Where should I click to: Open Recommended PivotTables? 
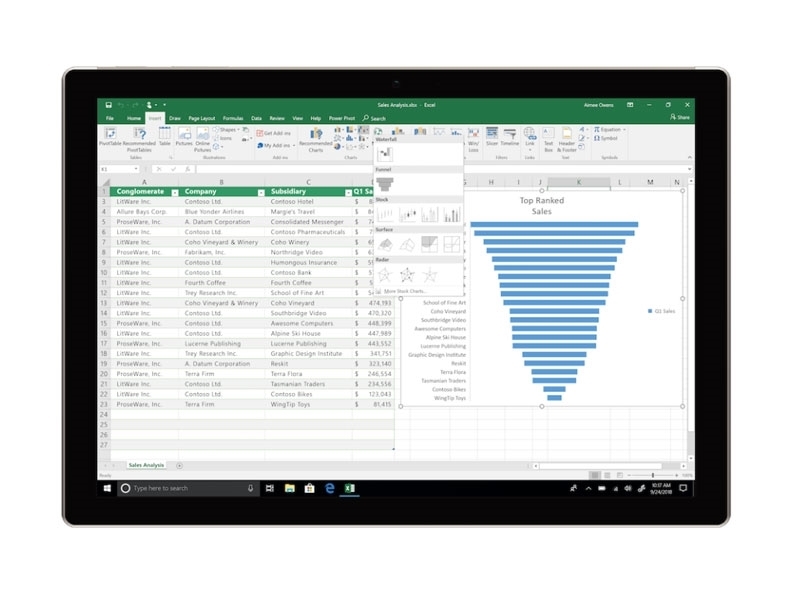pos(139,139)
